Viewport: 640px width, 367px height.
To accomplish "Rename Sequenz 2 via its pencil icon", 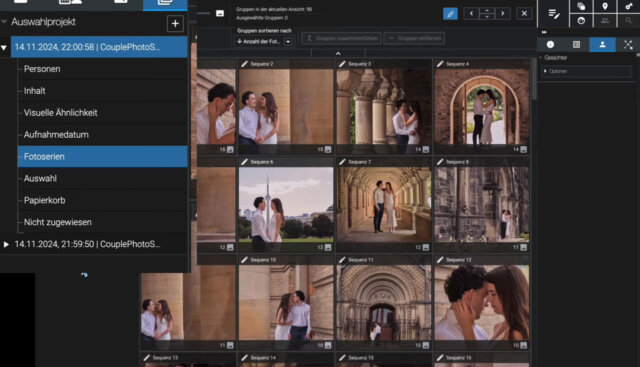I will pos(244,64).
